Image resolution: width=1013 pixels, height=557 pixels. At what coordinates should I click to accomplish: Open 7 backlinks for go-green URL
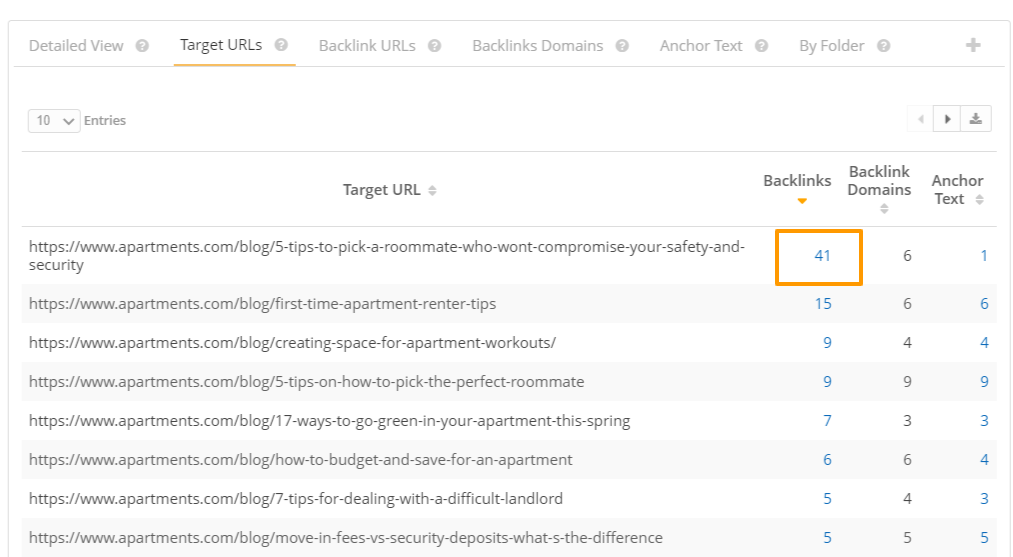827,421
